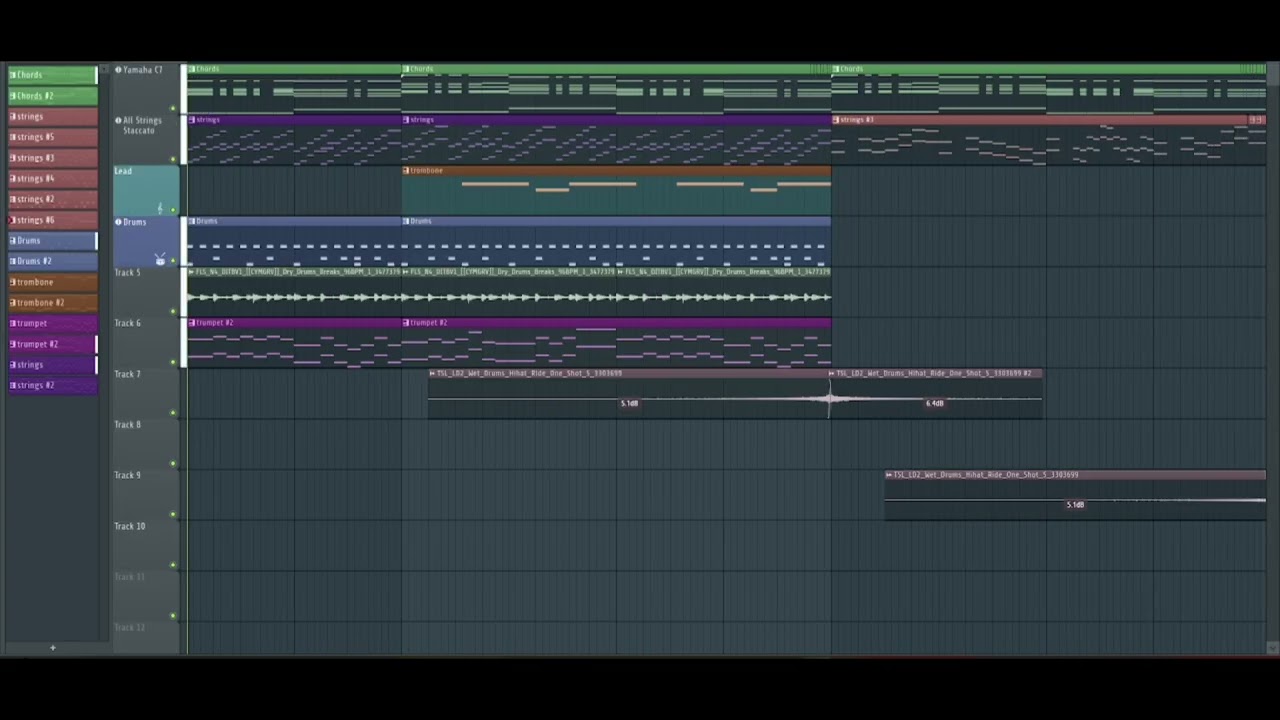Open the menu of the Hihat Ride clip on Track 9
The height and width of the screenshot is (720, 1280).
889,475
